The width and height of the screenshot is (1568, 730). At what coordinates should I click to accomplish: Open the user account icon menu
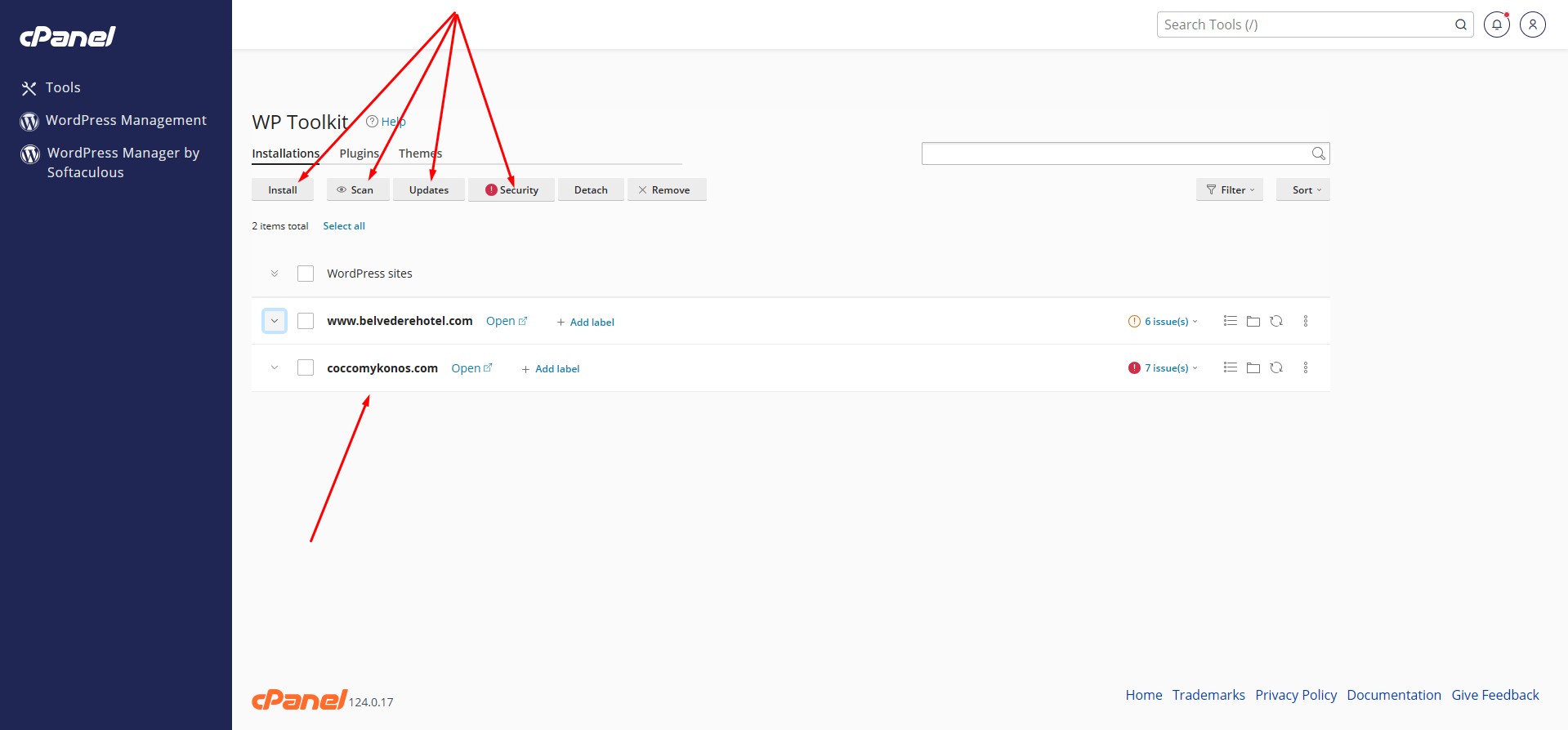click(x=1532, y=24)
